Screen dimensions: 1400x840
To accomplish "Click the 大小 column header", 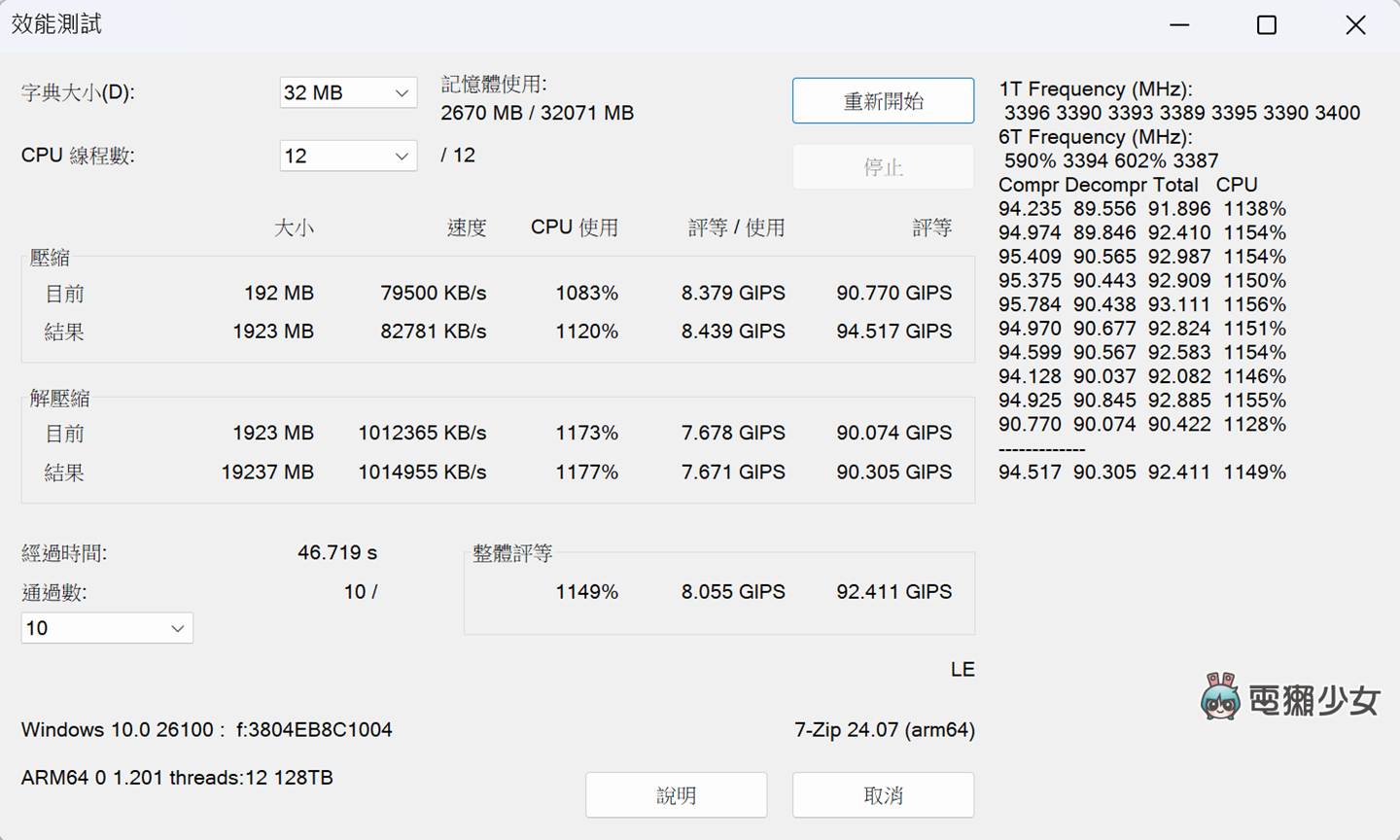I will [294, 227].
